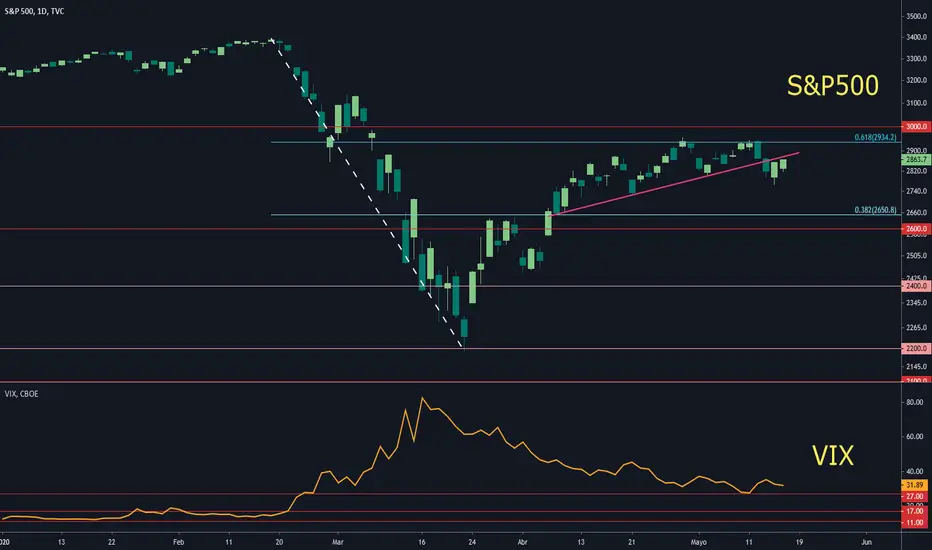The image size is (932, 550).
Task: Click the 'Abr' date on time axis
Action: [x=522, y=542]
